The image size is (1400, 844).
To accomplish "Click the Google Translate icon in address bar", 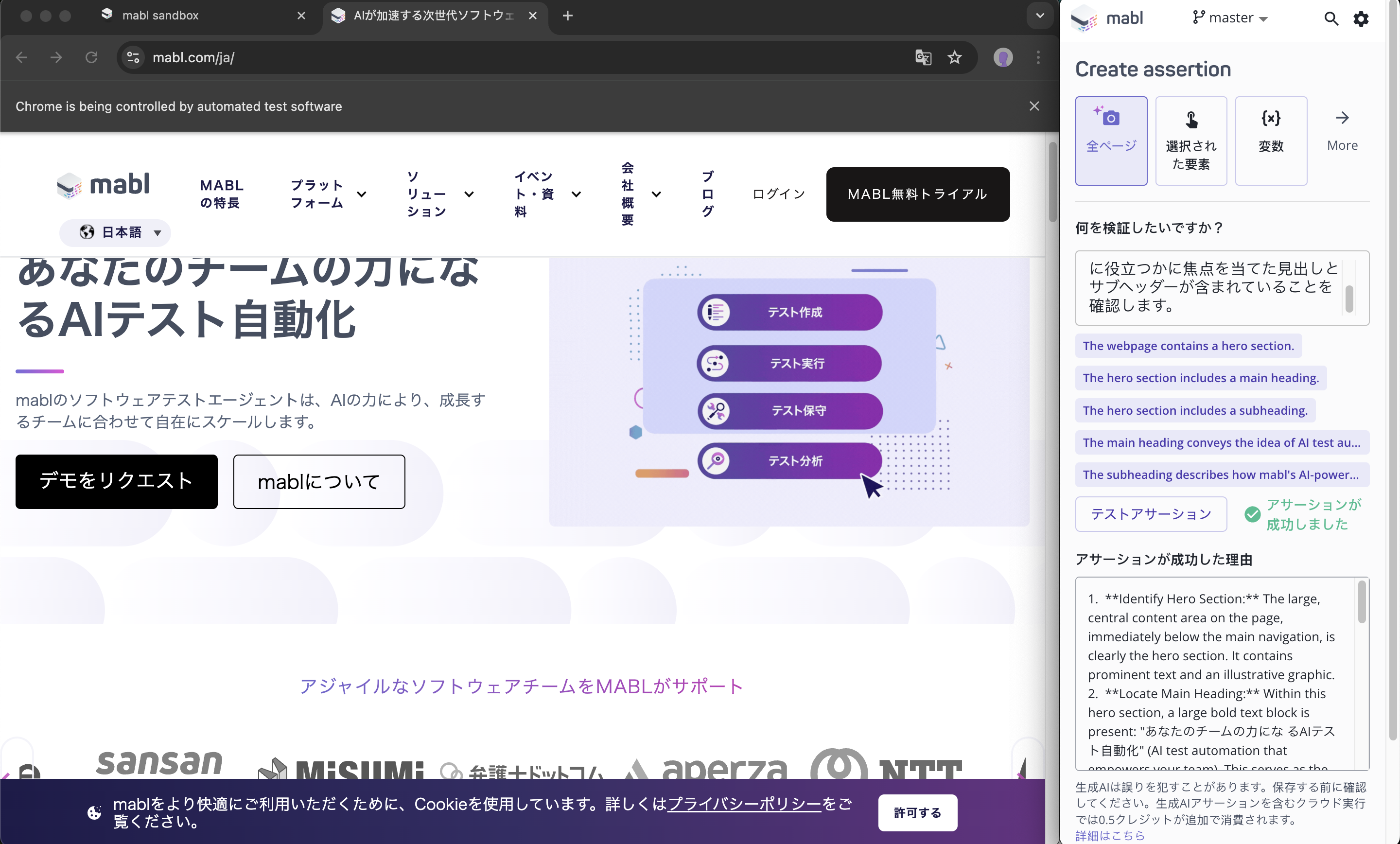I will [923, 57].
